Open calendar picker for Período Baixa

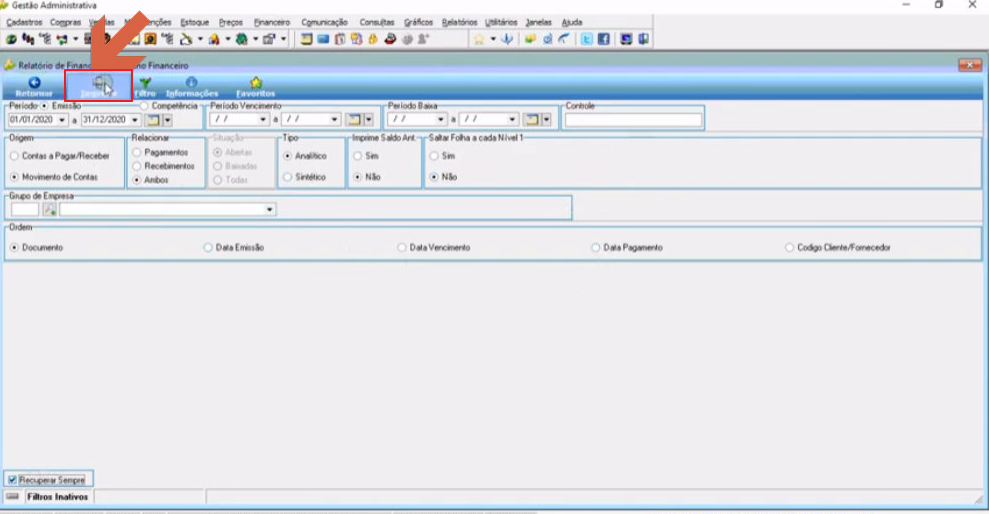point(532,119)
